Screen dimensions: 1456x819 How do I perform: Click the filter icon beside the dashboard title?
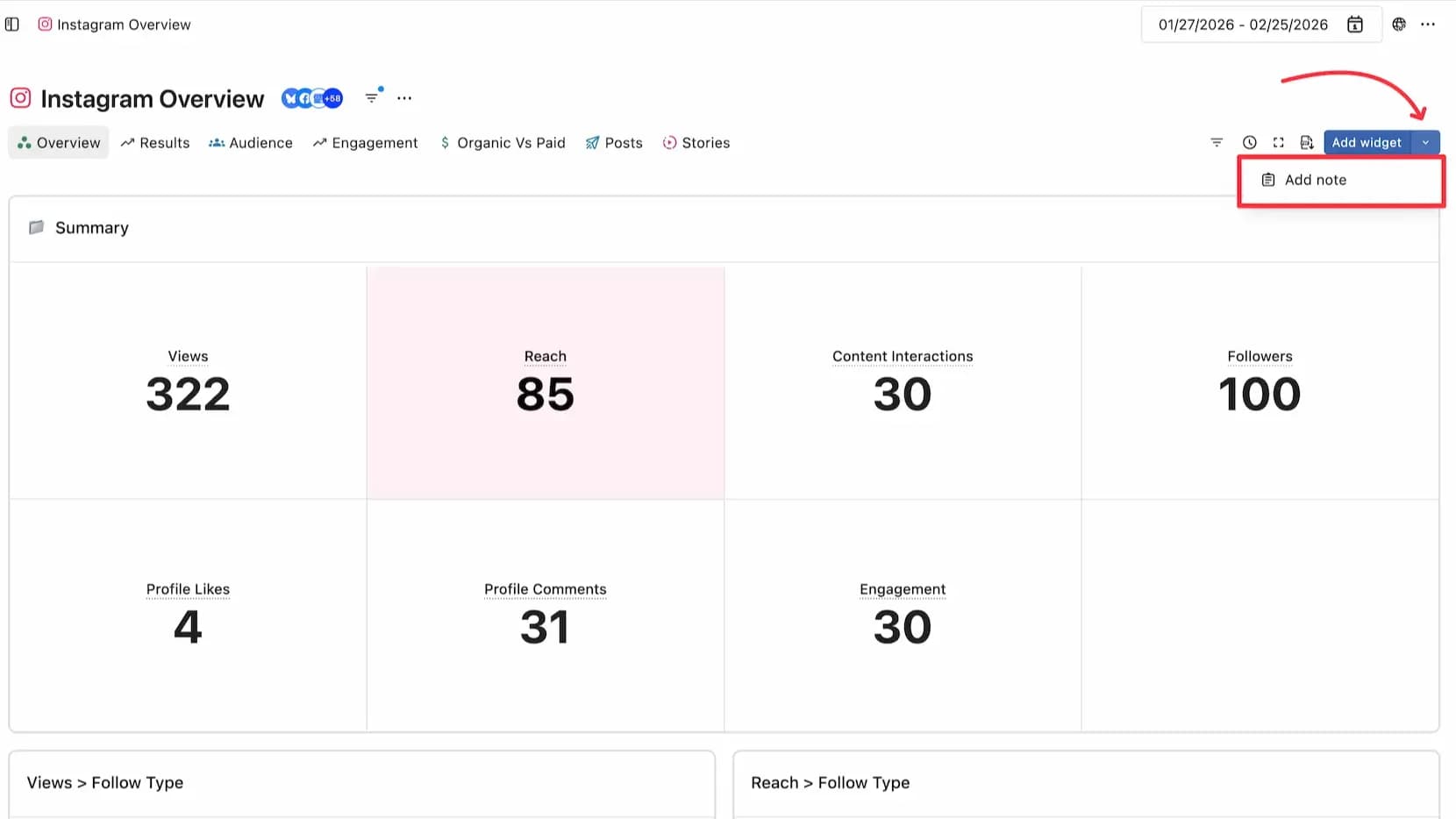point(373,97)
